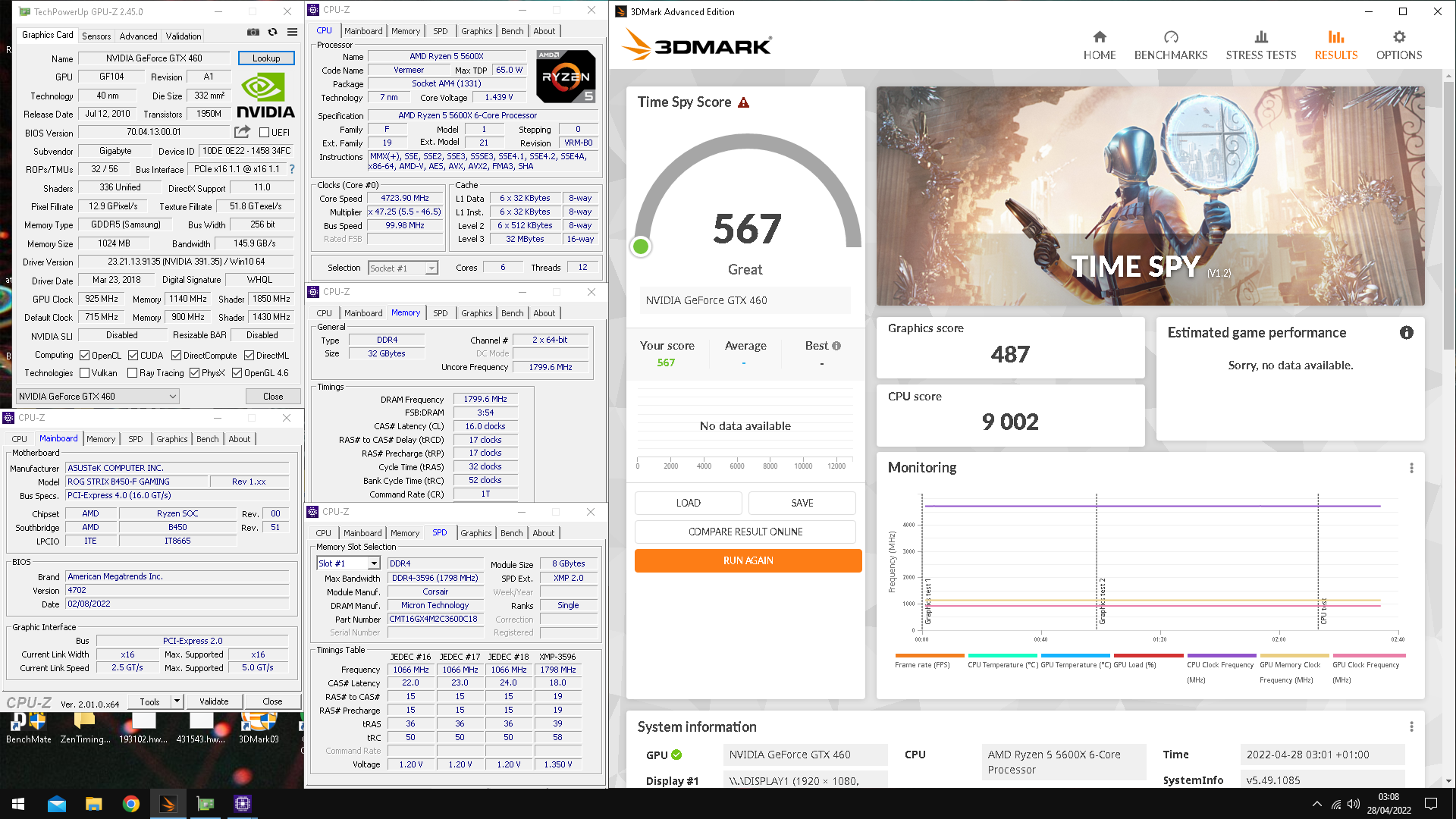Open the 3DMark RESULTS view
Viewport: 1456px width, 819px height.
(x=1336, y=45)
